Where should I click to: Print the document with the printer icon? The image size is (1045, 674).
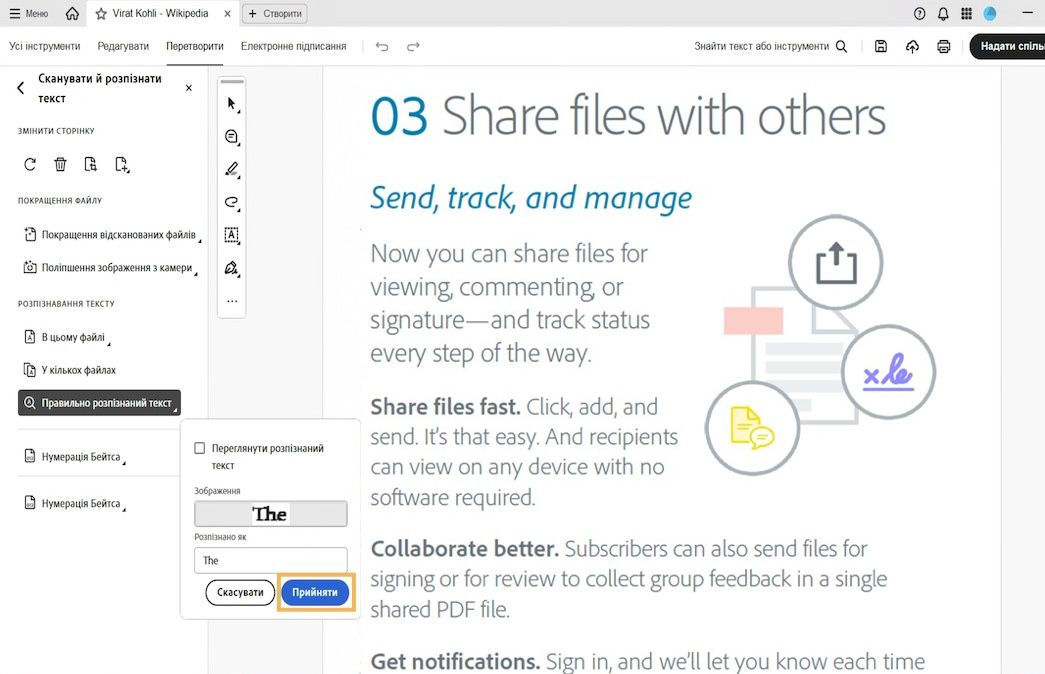(944, 46)
